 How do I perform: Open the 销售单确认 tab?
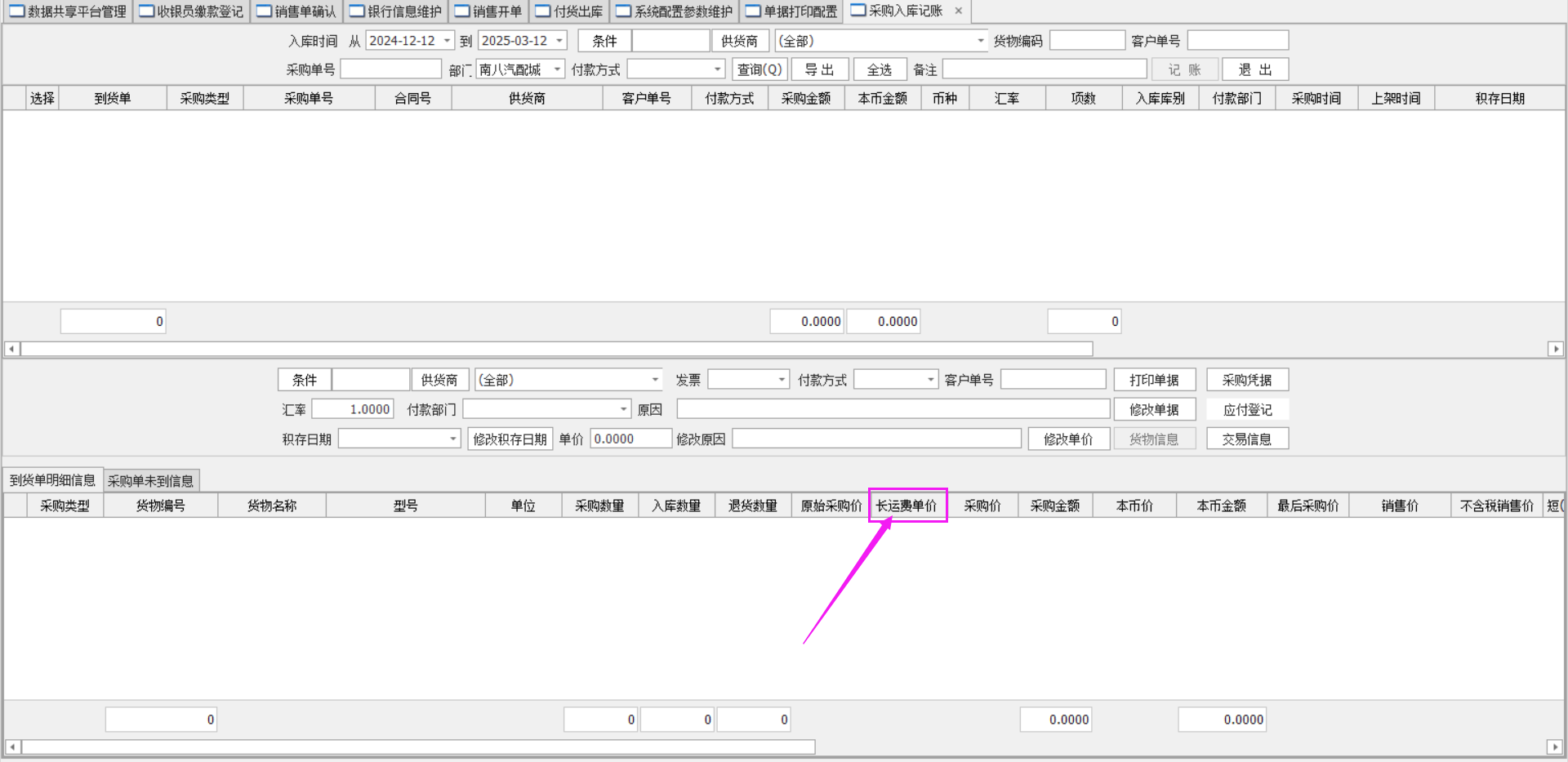(296, 11)
